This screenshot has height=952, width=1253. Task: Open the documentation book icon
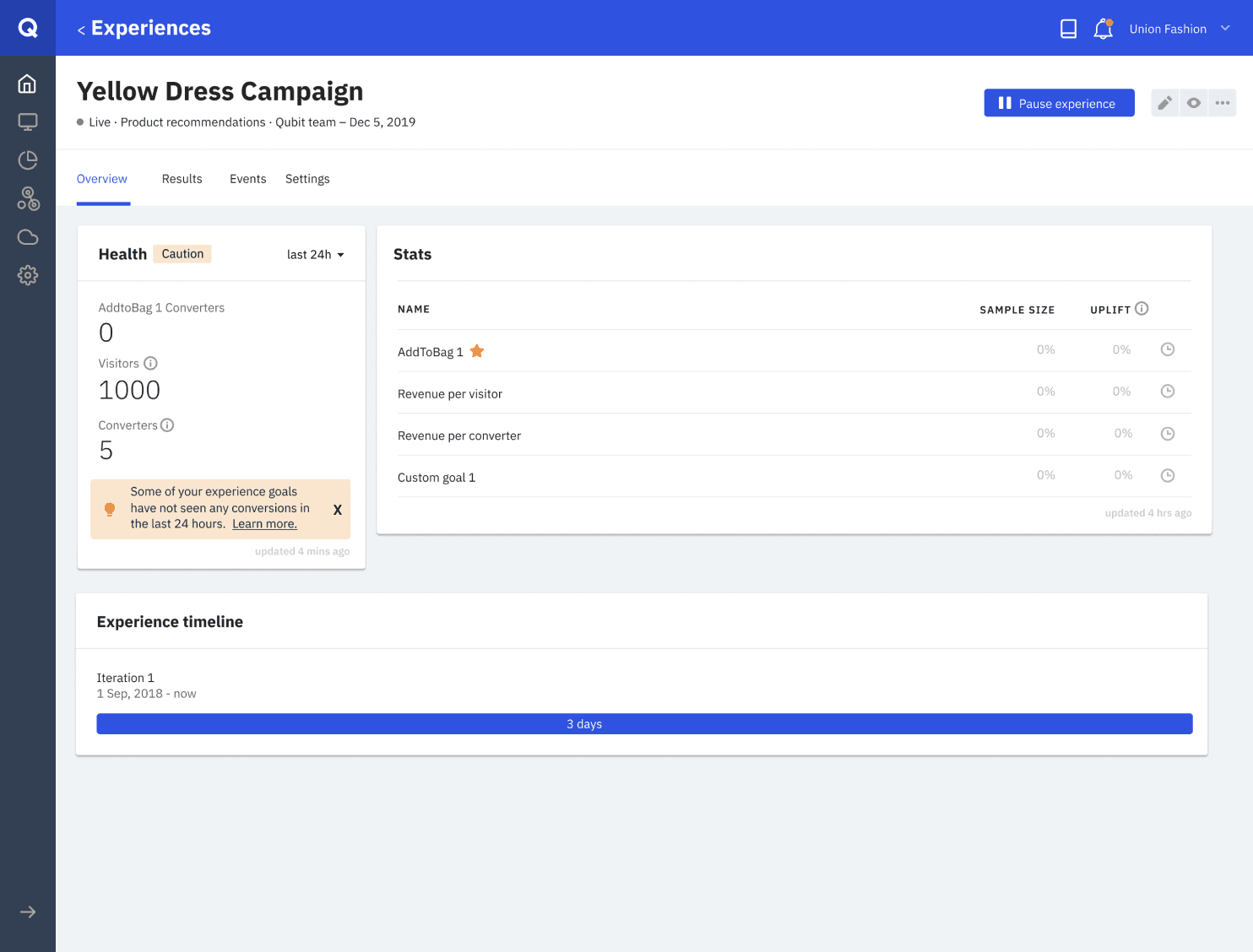(1068, 29)
